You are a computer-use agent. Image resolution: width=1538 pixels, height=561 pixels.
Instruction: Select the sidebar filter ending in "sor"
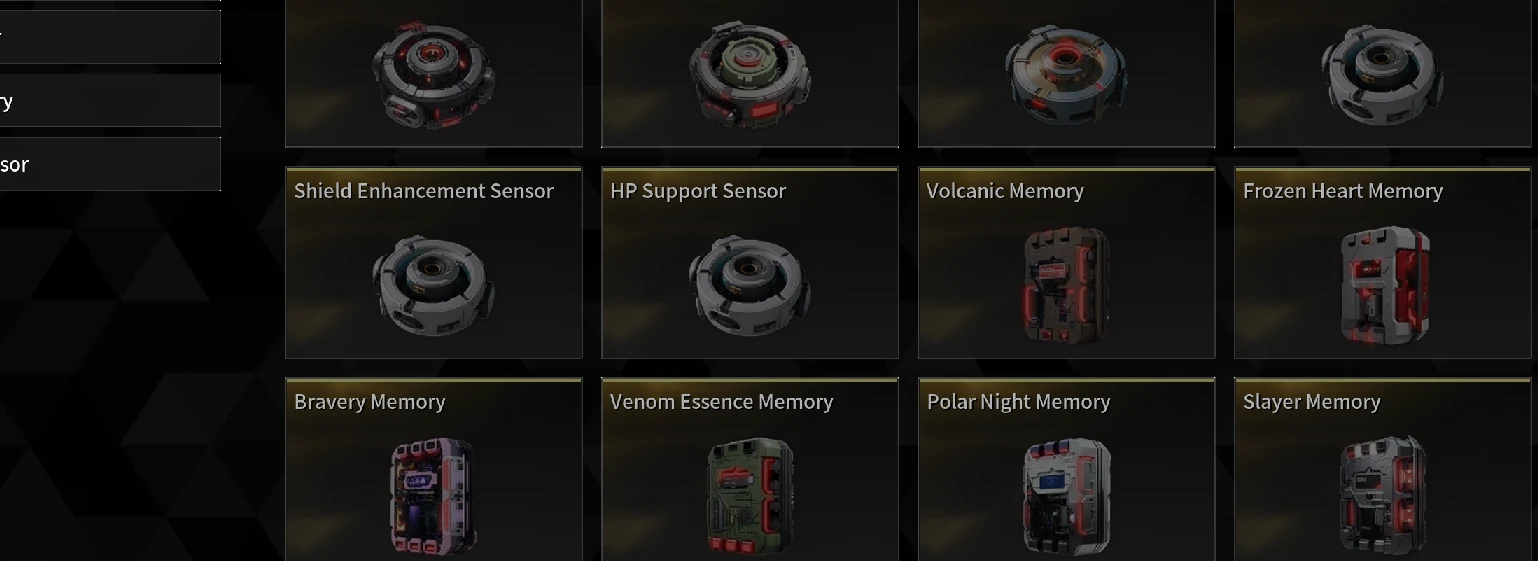(110, 164)
